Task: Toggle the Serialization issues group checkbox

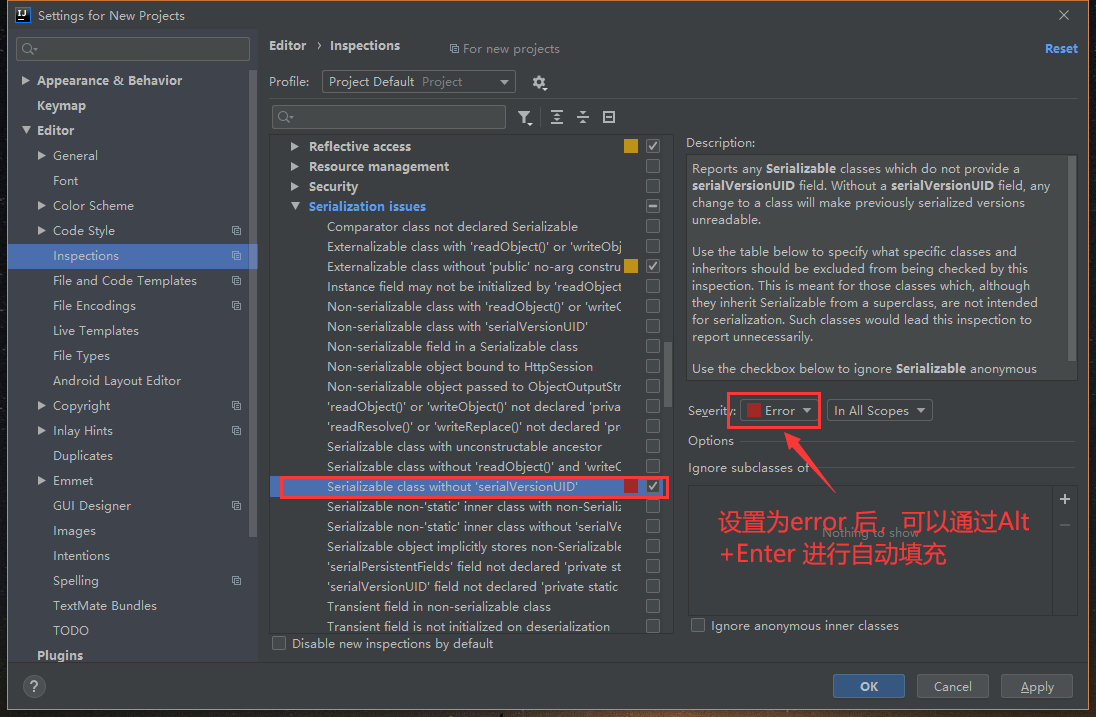Action: pyautogui.click(x=653, y=206)
